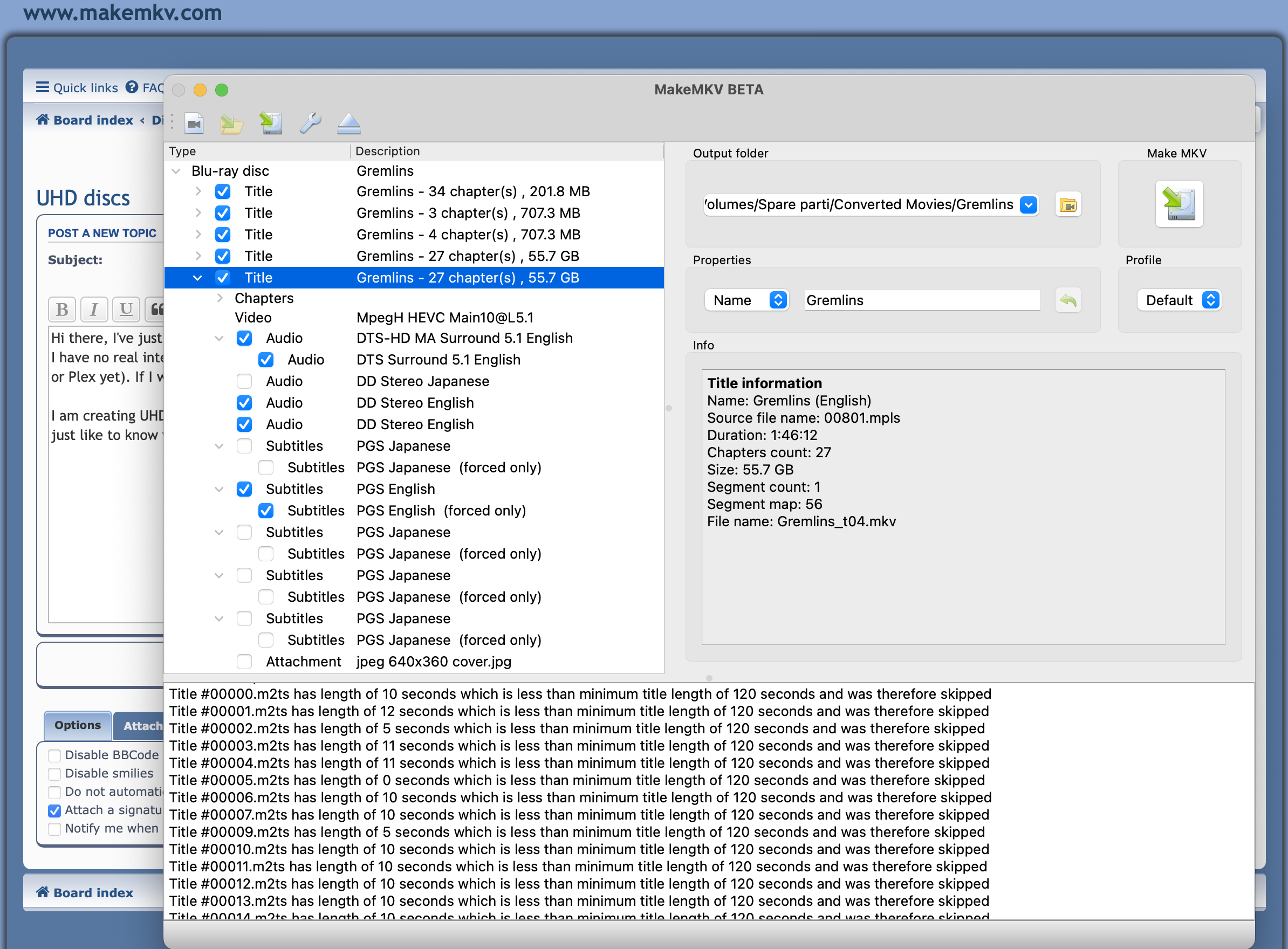Click the quote icon in forum editor
This screenshot has height=949, width=1288.
tap(155, 310)
